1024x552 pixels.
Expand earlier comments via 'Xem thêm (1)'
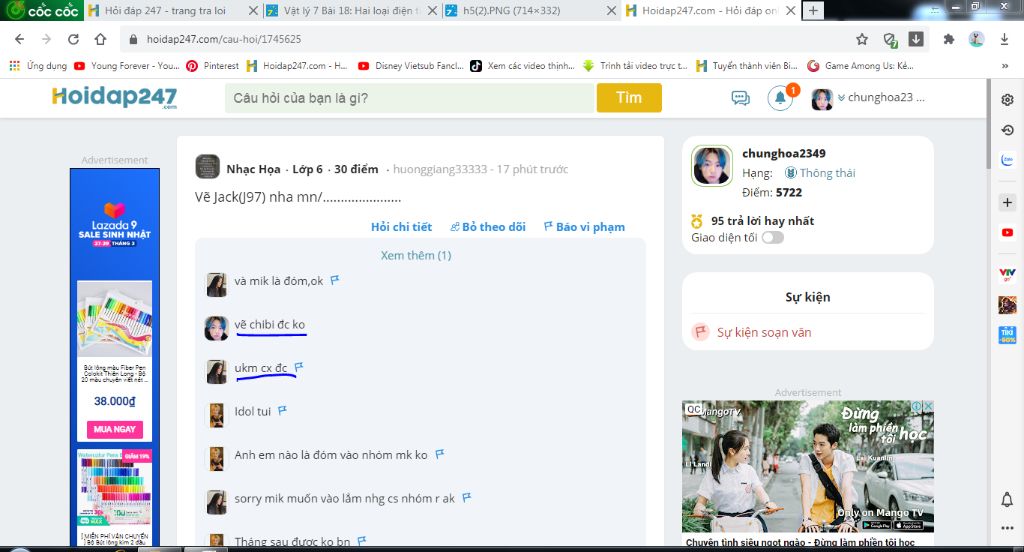tap(416, 255)
